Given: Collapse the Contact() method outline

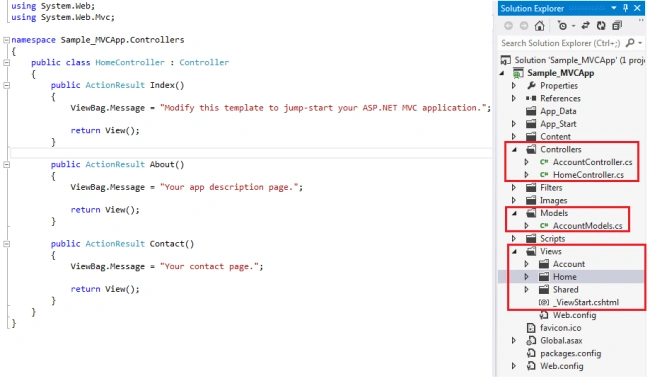Looking at the screenshot, I should coord(6,244).
